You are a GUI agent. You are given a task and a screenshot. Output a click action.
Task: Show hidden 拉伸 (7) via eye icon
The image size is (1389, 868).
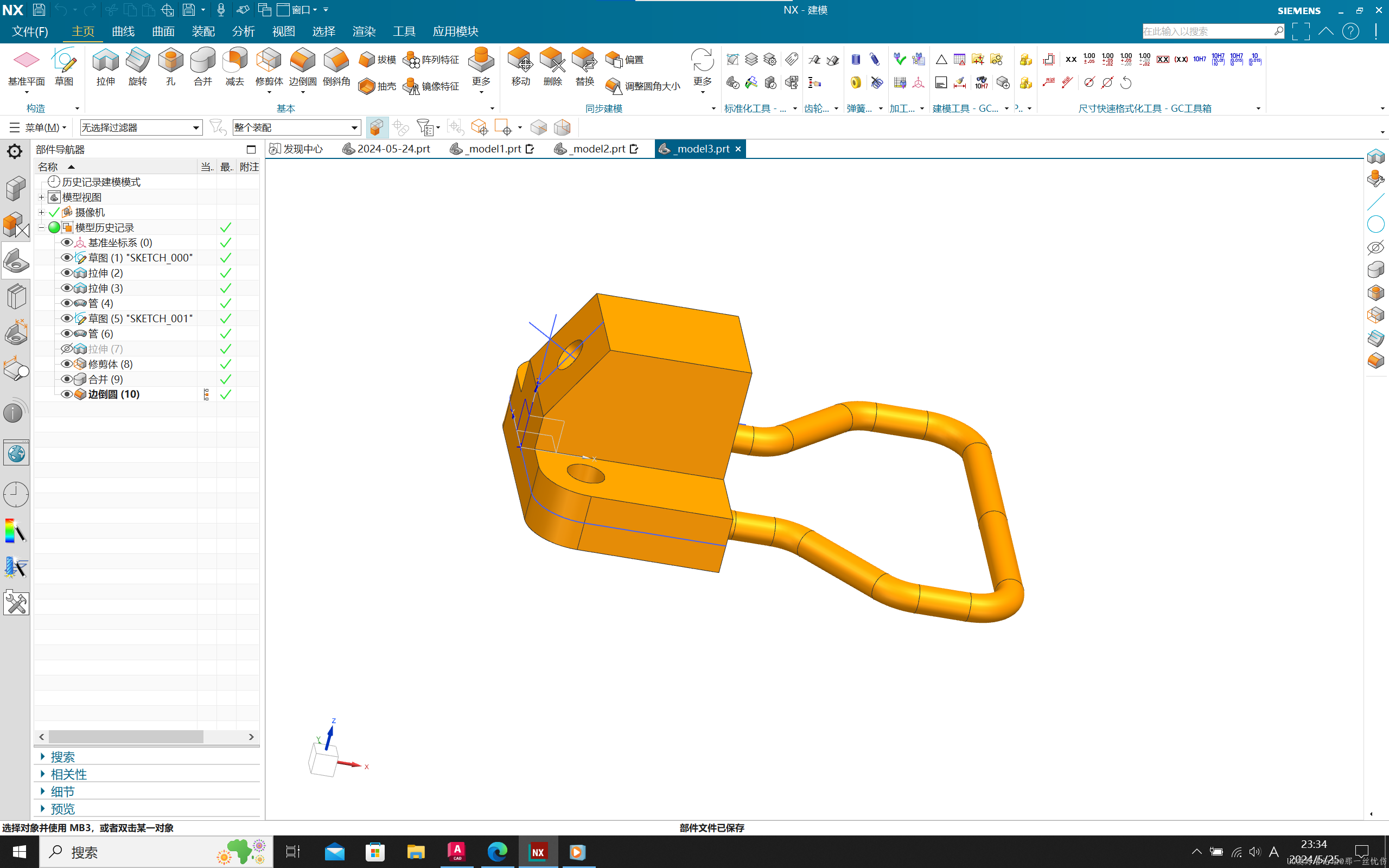pyautogui.click(x=67, y=349)
